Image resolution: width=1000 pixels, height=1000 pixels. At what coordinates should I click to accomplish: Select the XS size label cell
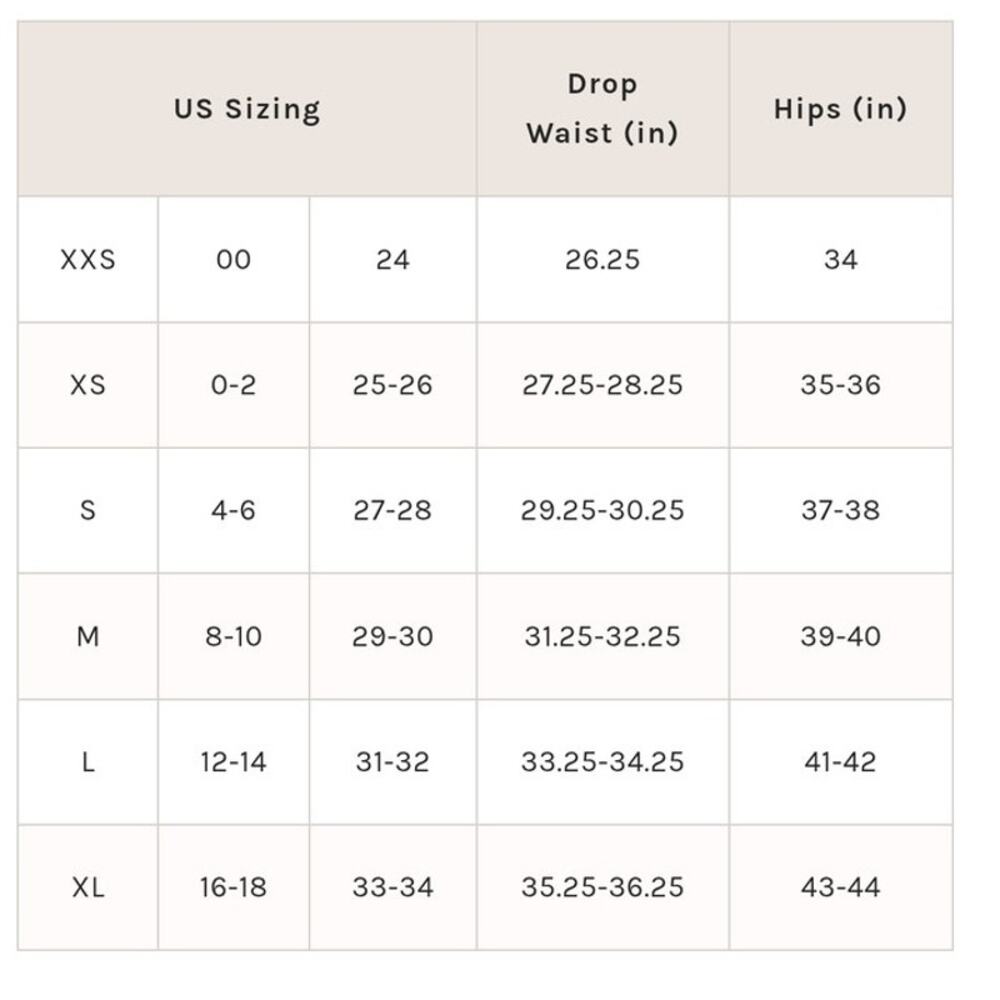[x=88, y=385]
